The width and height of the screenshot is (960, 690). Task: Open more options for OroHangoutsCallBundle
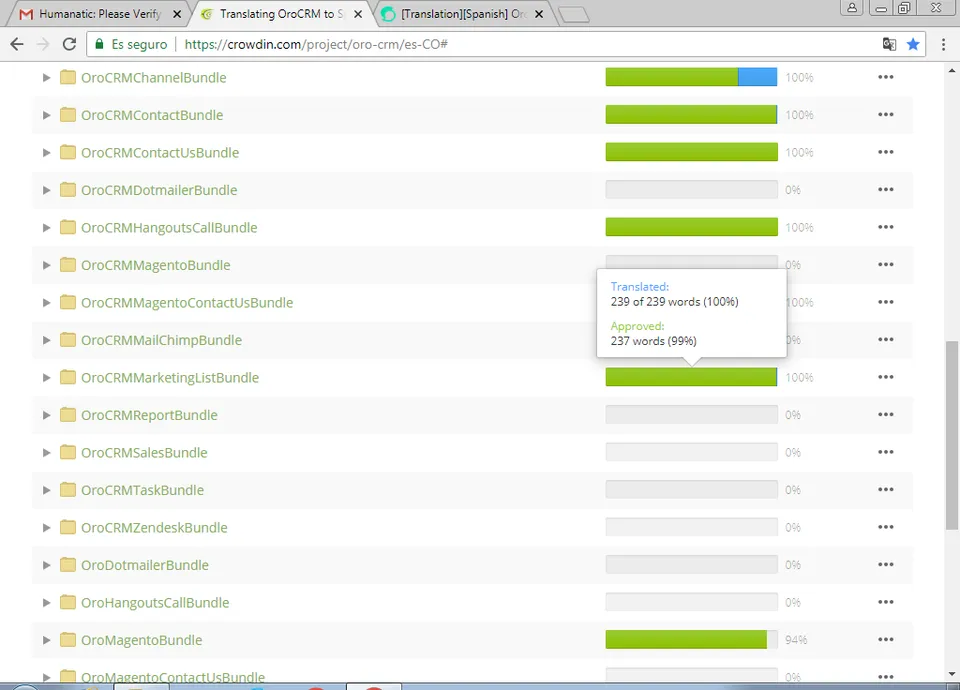(885, 602)
